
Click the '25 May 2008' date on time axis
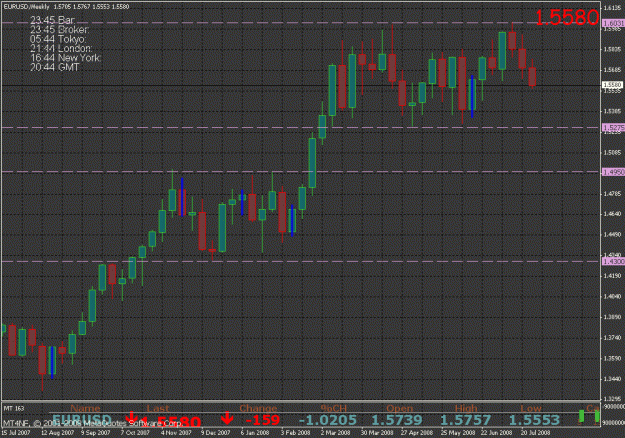pyautogui.click(x=458, y=433)
